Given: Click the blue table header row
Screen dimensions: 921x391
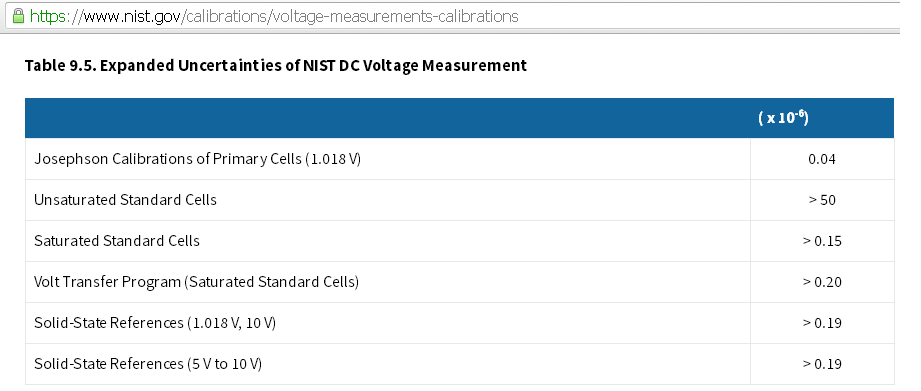Looking at the screenshot, I should point(459,118).
